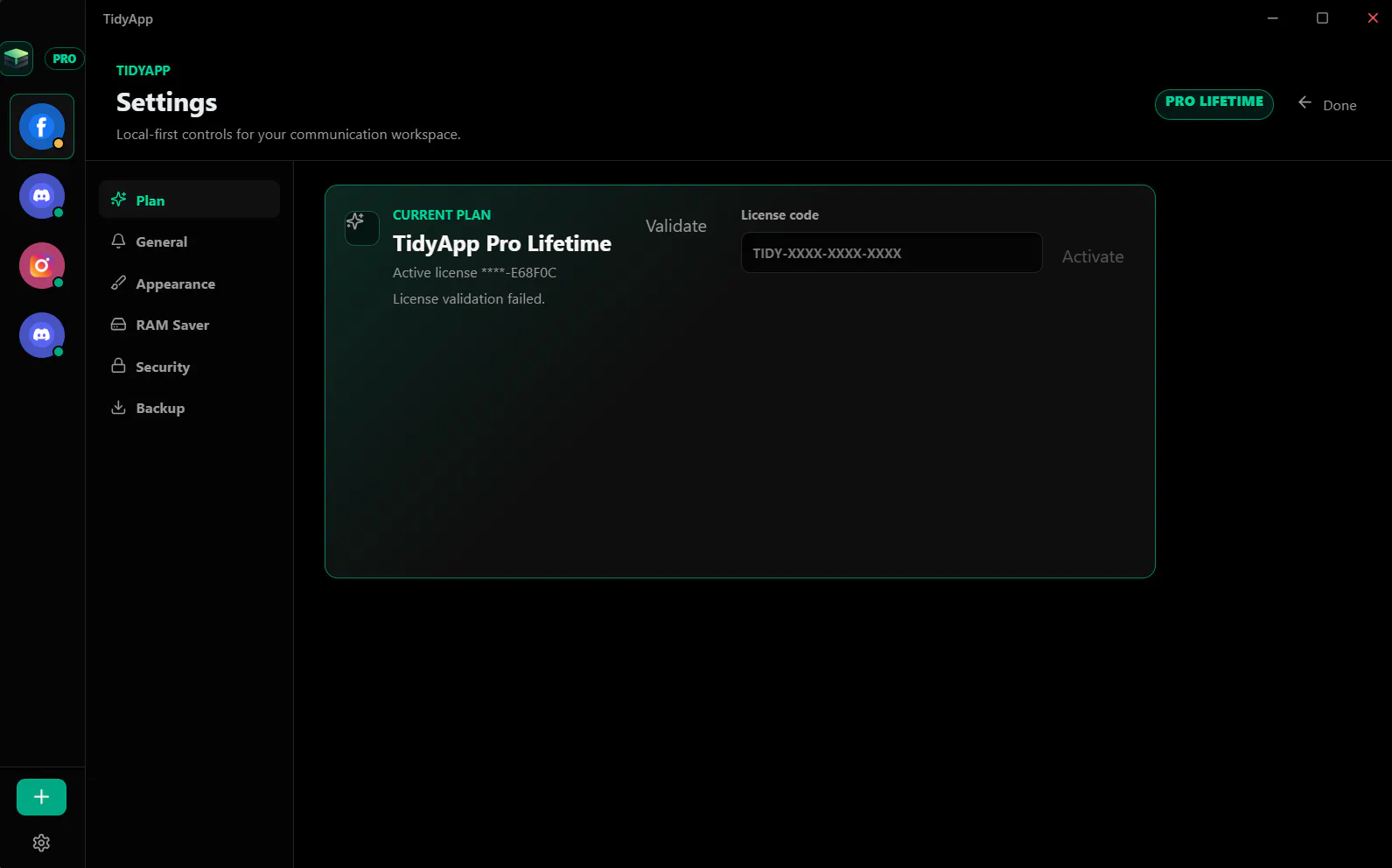The image size is (1392, 868).
Task: Open settings via the gear icon
Action: 41,843
